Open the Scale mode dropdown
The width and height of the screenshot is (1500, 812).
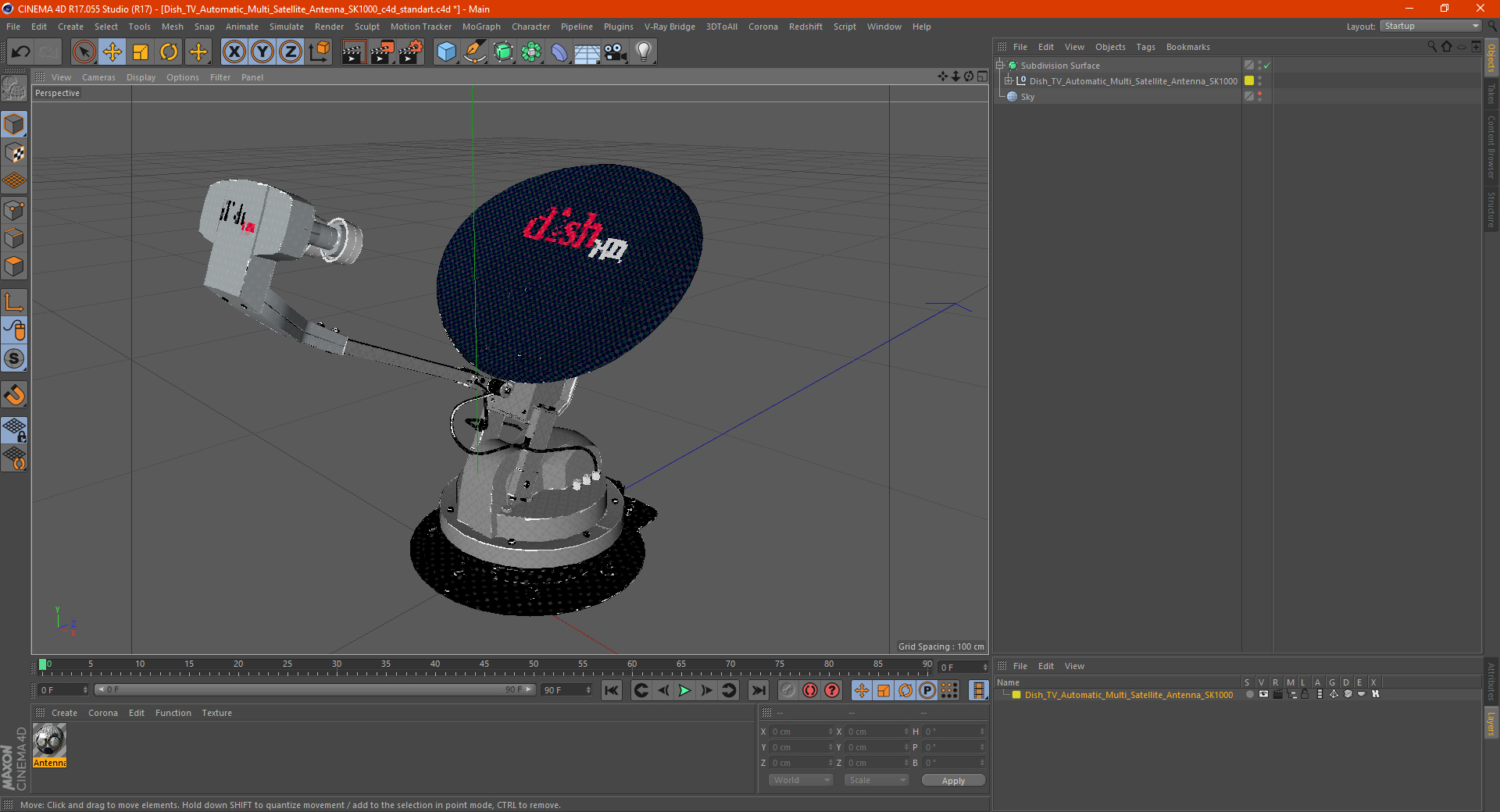pyautogui.click(x=876, y=780)
